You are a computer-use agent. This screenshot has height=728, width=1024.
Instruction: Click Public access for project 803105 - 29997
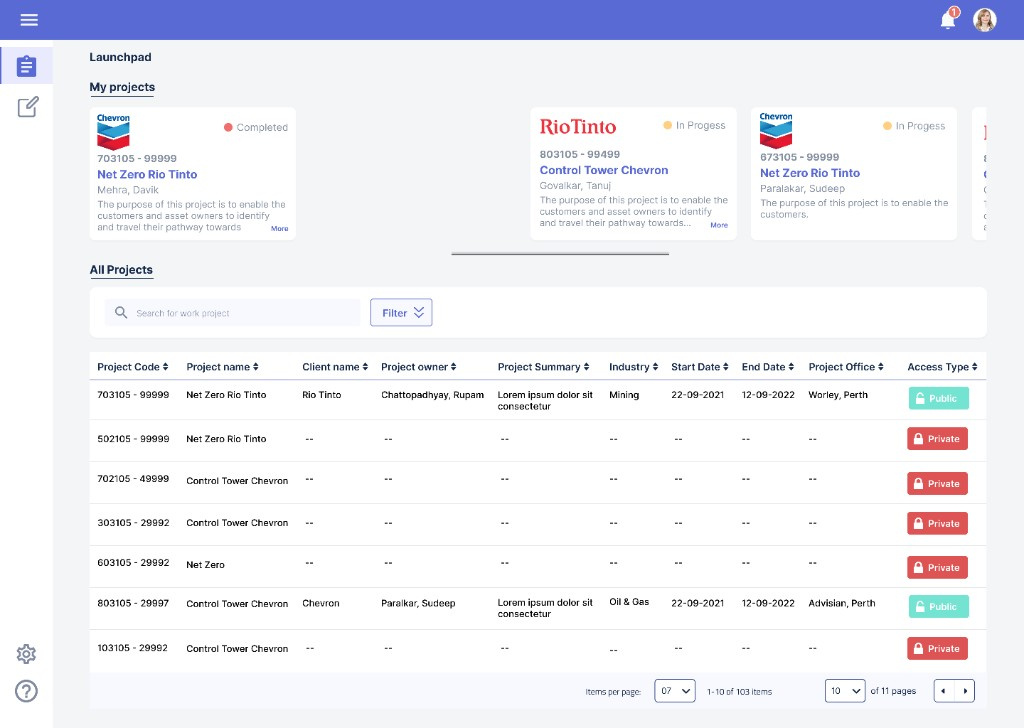click(938, 607)
